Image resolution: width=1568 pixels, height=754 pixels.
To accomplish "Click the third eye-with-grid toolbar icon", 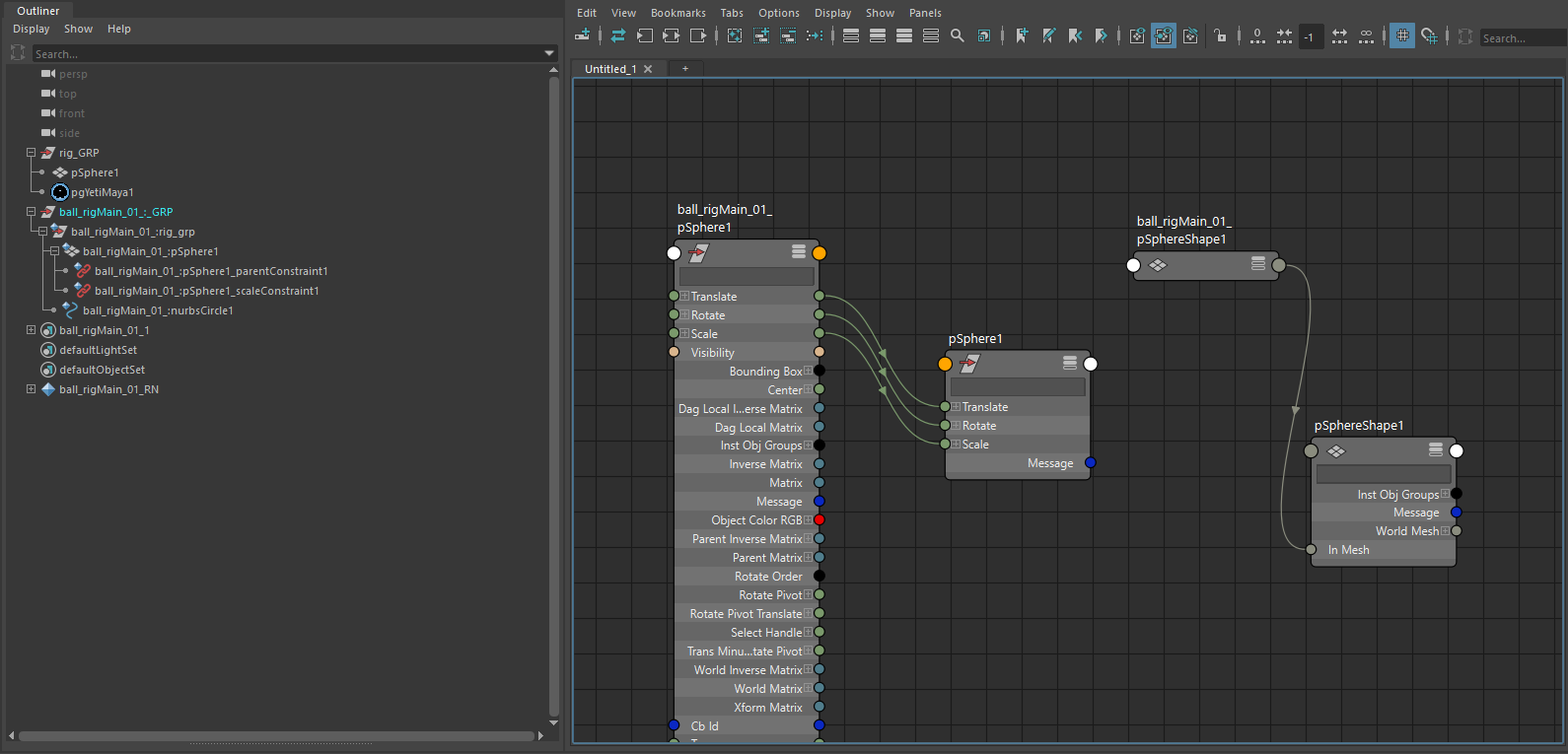I will 1190,35.
